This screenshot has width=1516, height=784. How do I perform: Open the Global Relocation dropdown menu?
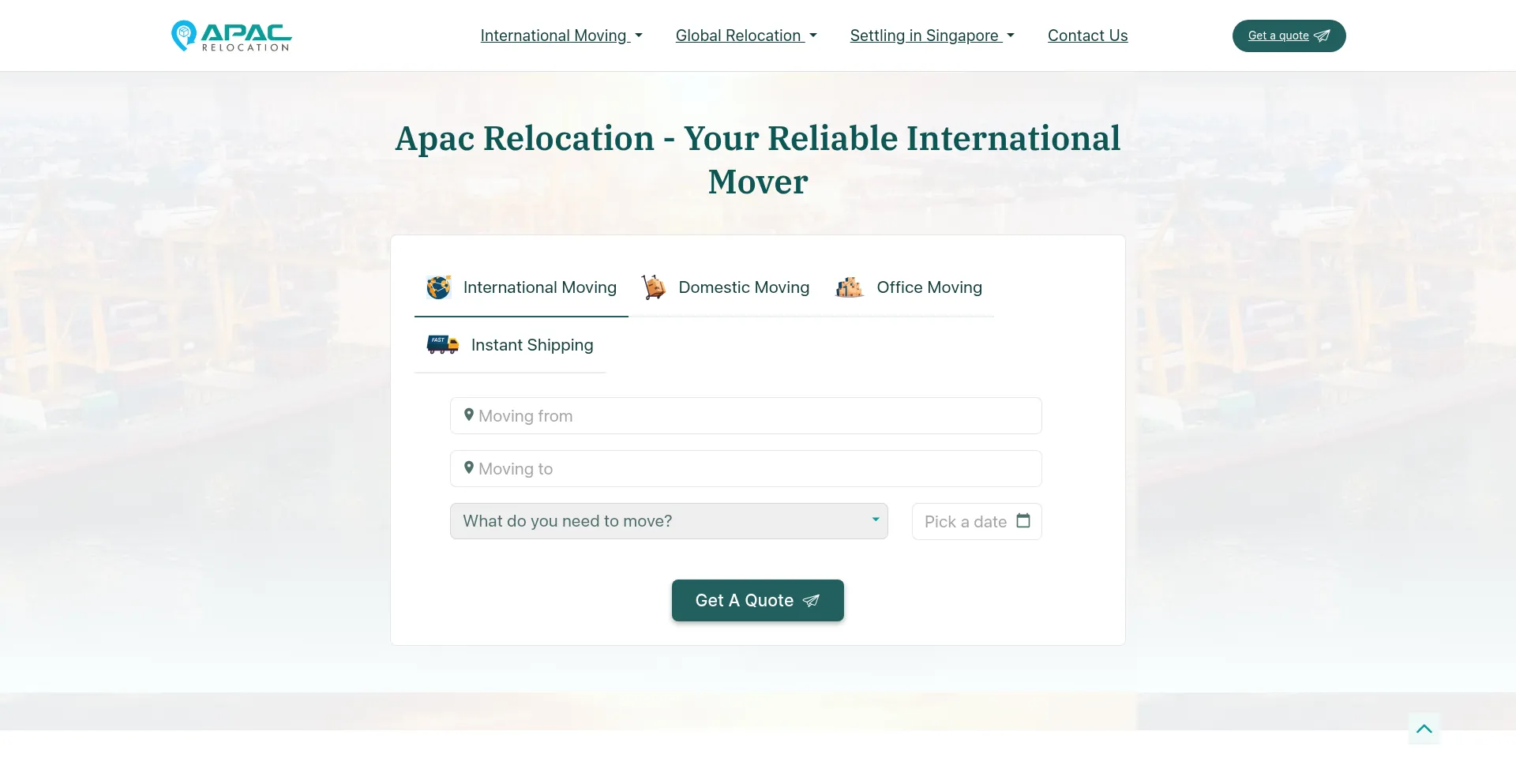[745, 36]
